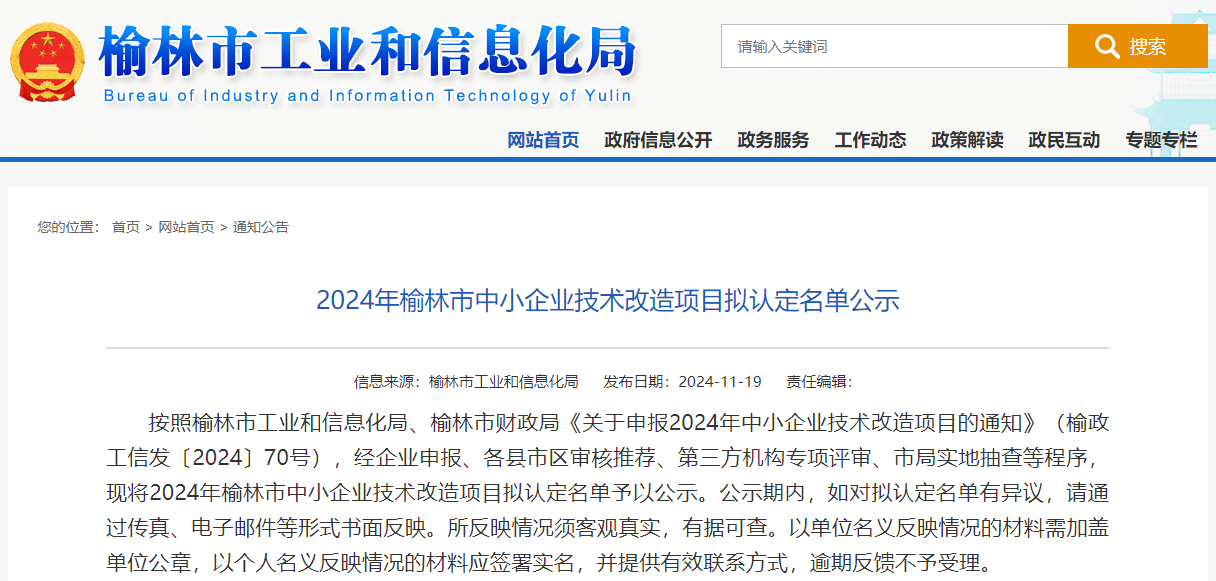Click the text line starting 过传真、电子邮件等形式

click(x=608, y=528)
